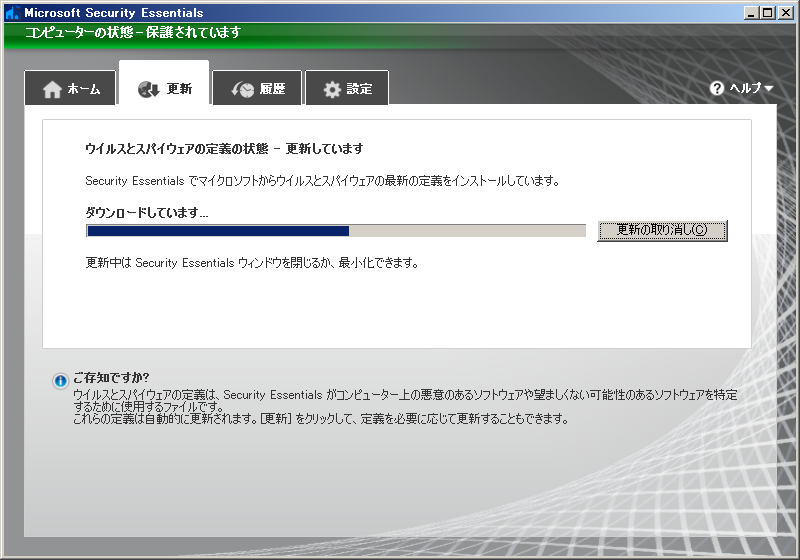Expand the ヘルプ dropdown arrow
This screenshot has width=800, height=560.
pyautogui.click(x=769, y=88)
